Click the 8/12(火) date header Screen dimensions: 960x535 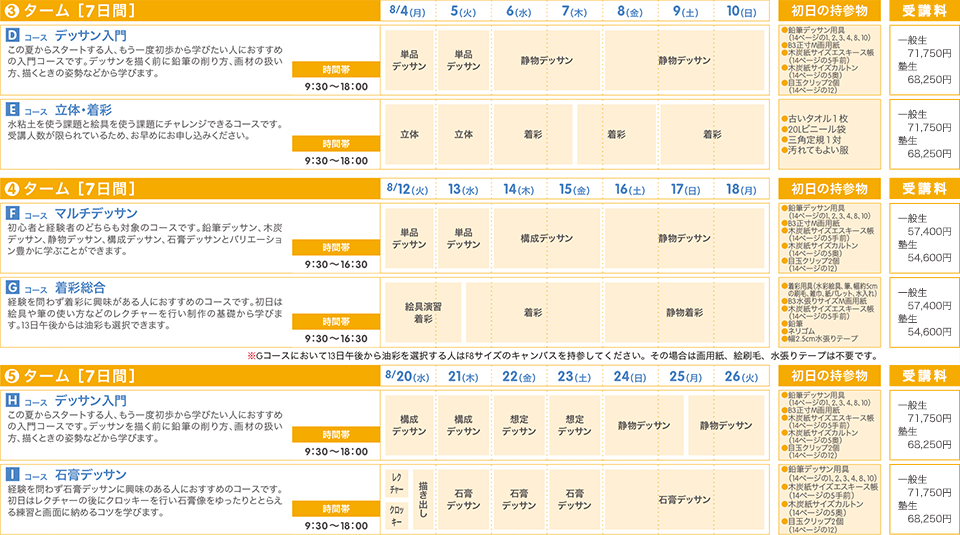point(407,189)
